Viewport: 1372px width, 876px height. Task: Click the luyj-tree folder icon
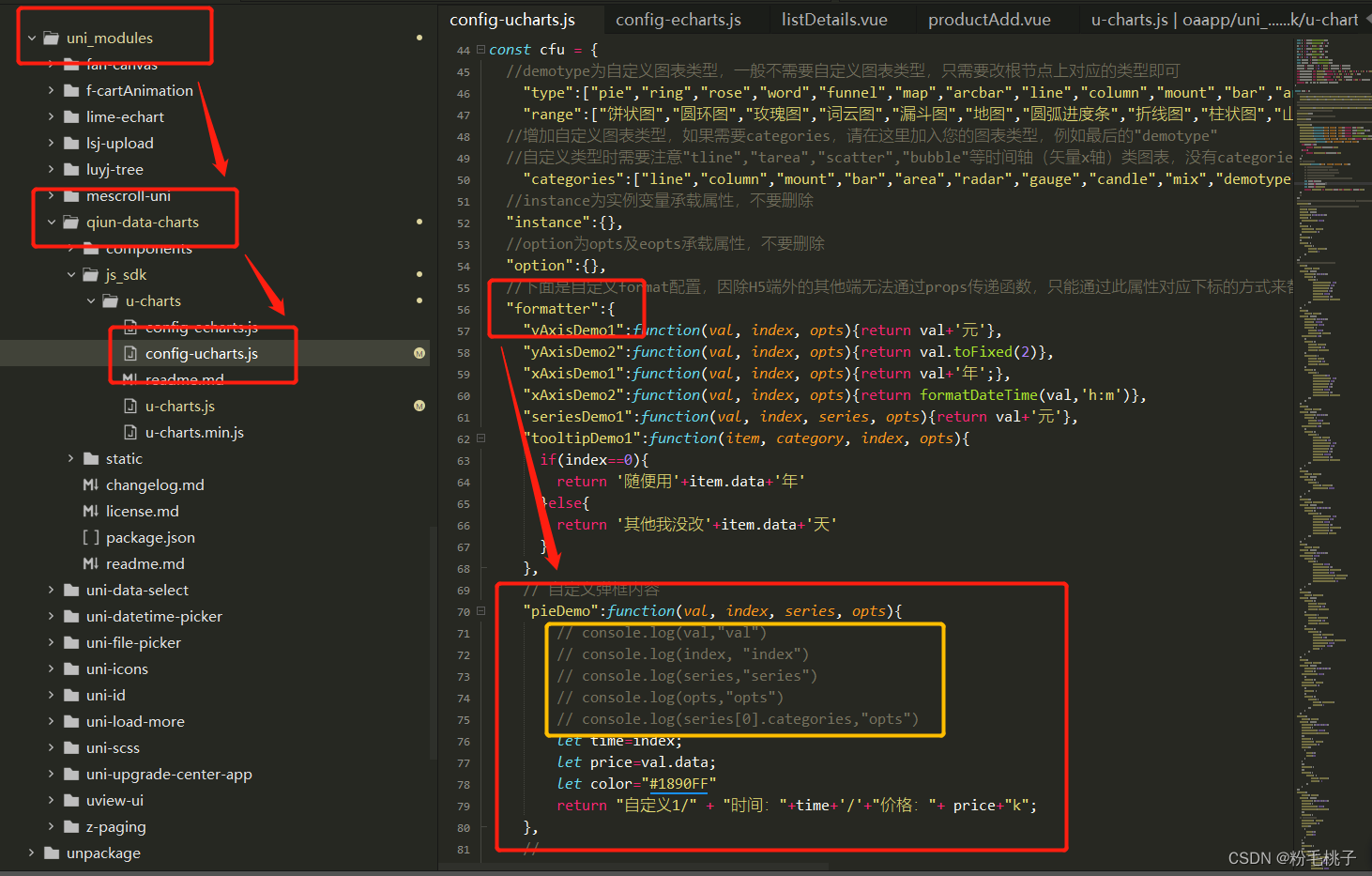[71, 170]
